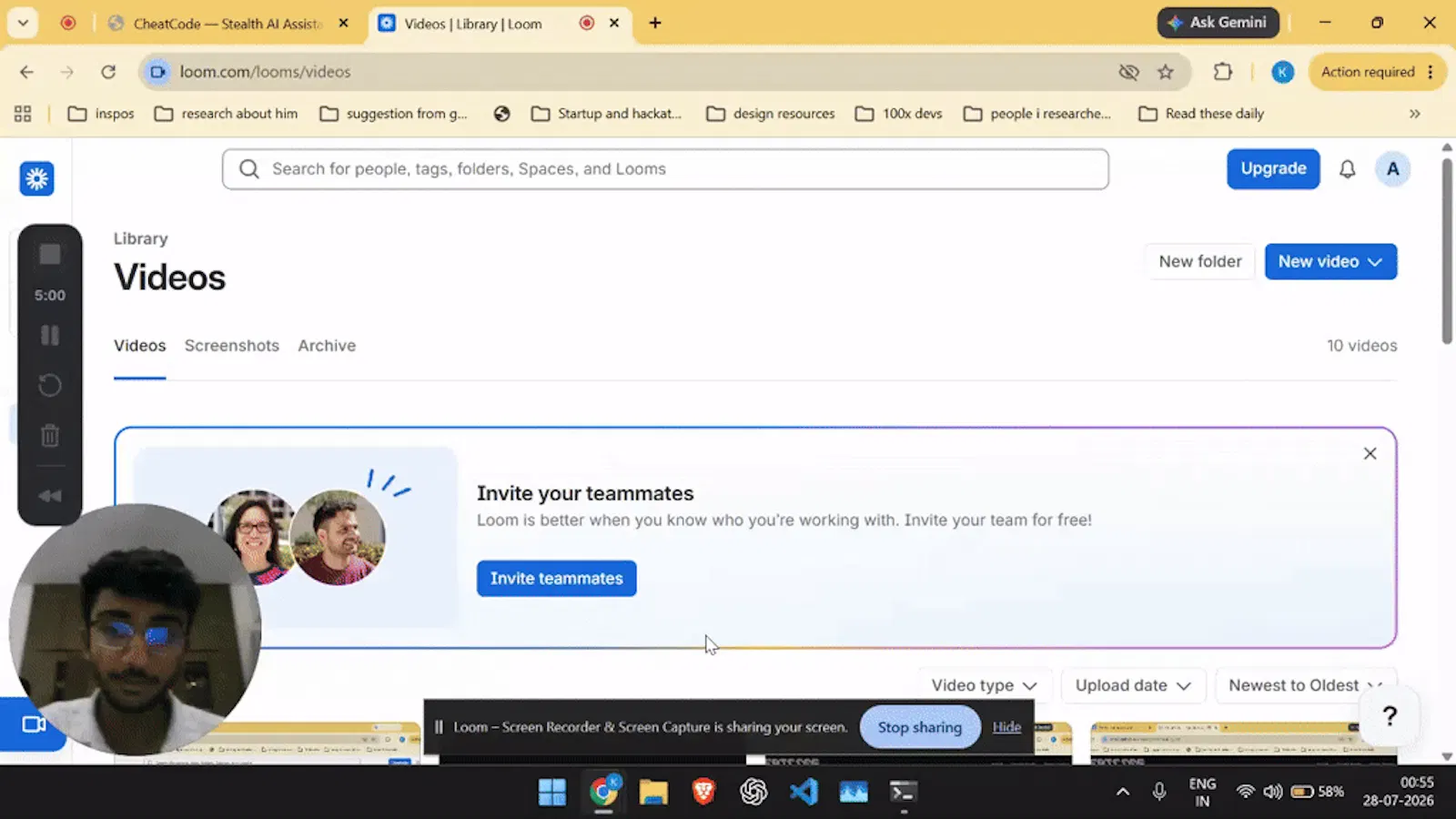Dismiss the Invite your teammates banner
Image resolution: width=1456 pixels, height=819 pixels.
1370,453
